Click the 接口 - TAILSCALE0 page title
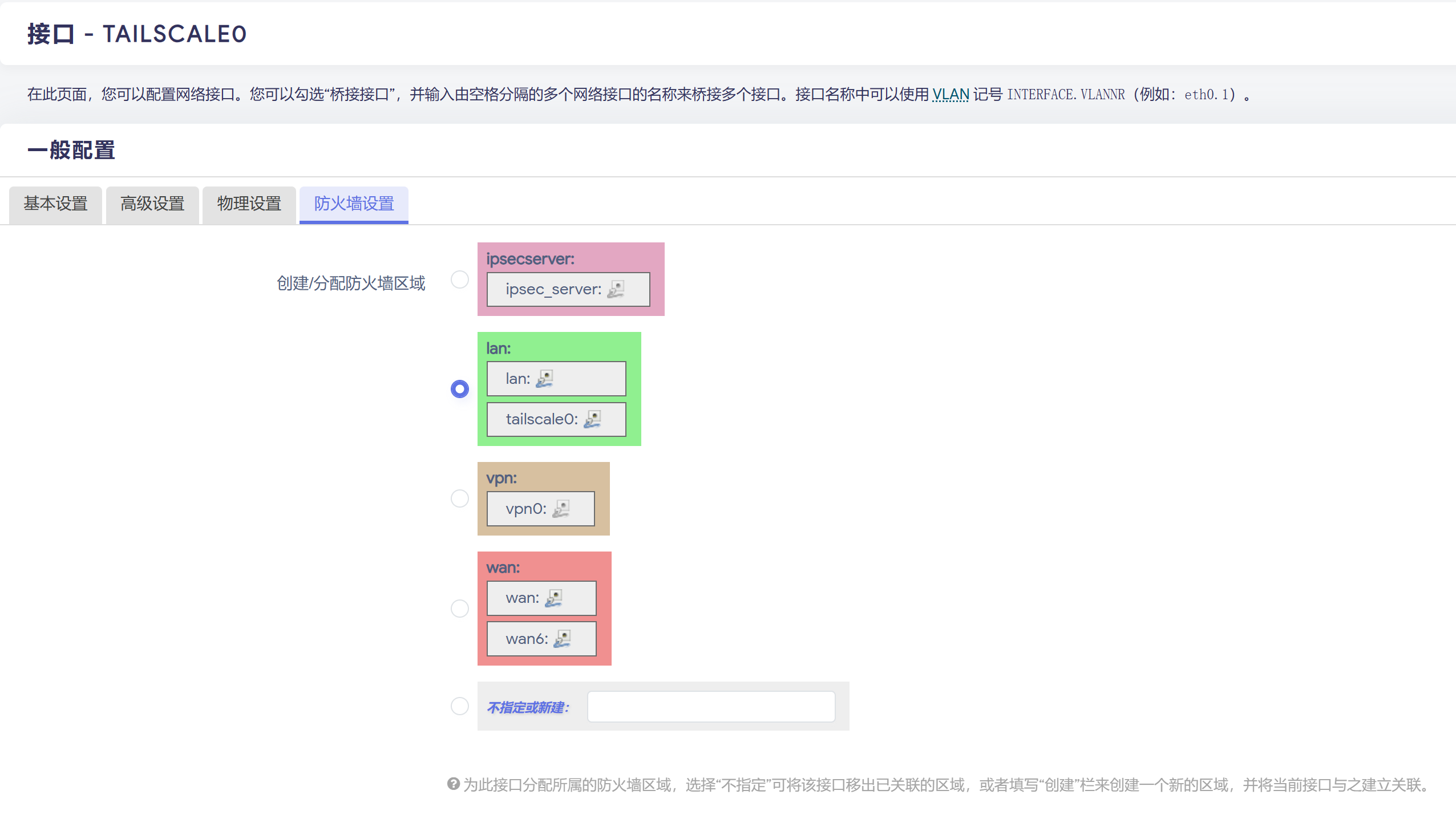This screenshot has height=827, width=1456. [137, 34]
